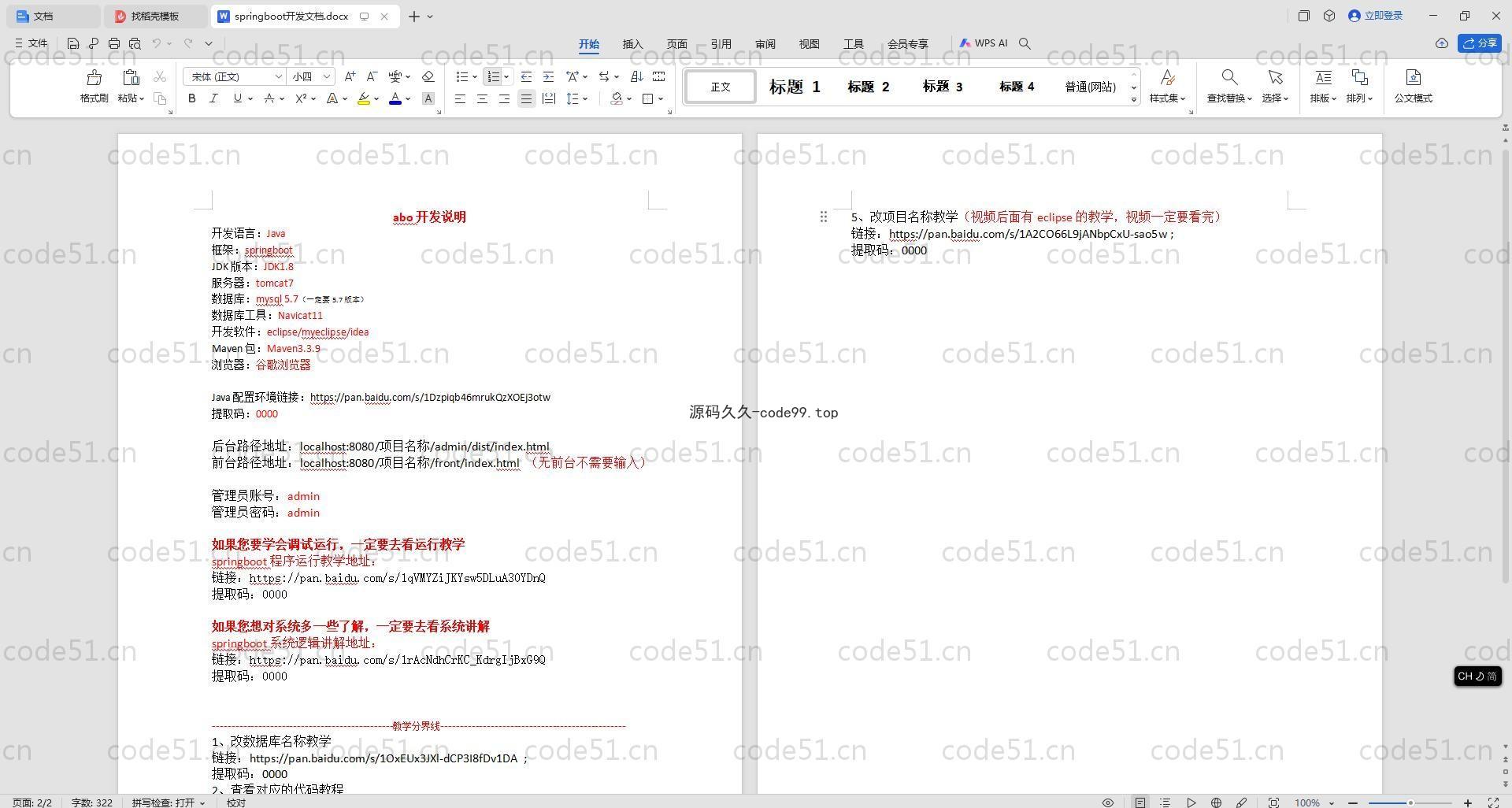This screenshot has width=1512, height=808.
Task: Click the Find and Replace magnifier icon
Action: 1229,77
